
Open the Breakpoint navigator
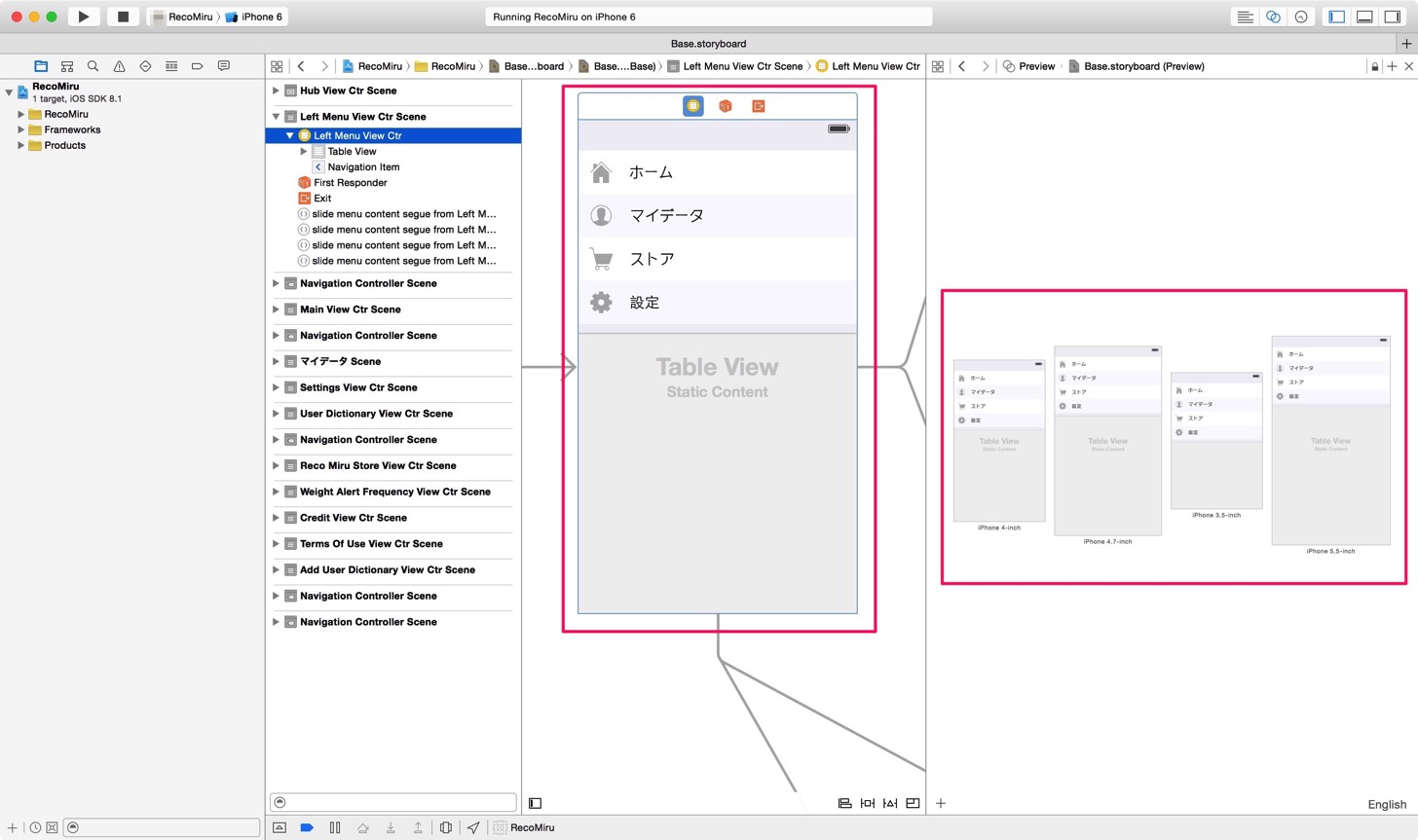(197, 66)
